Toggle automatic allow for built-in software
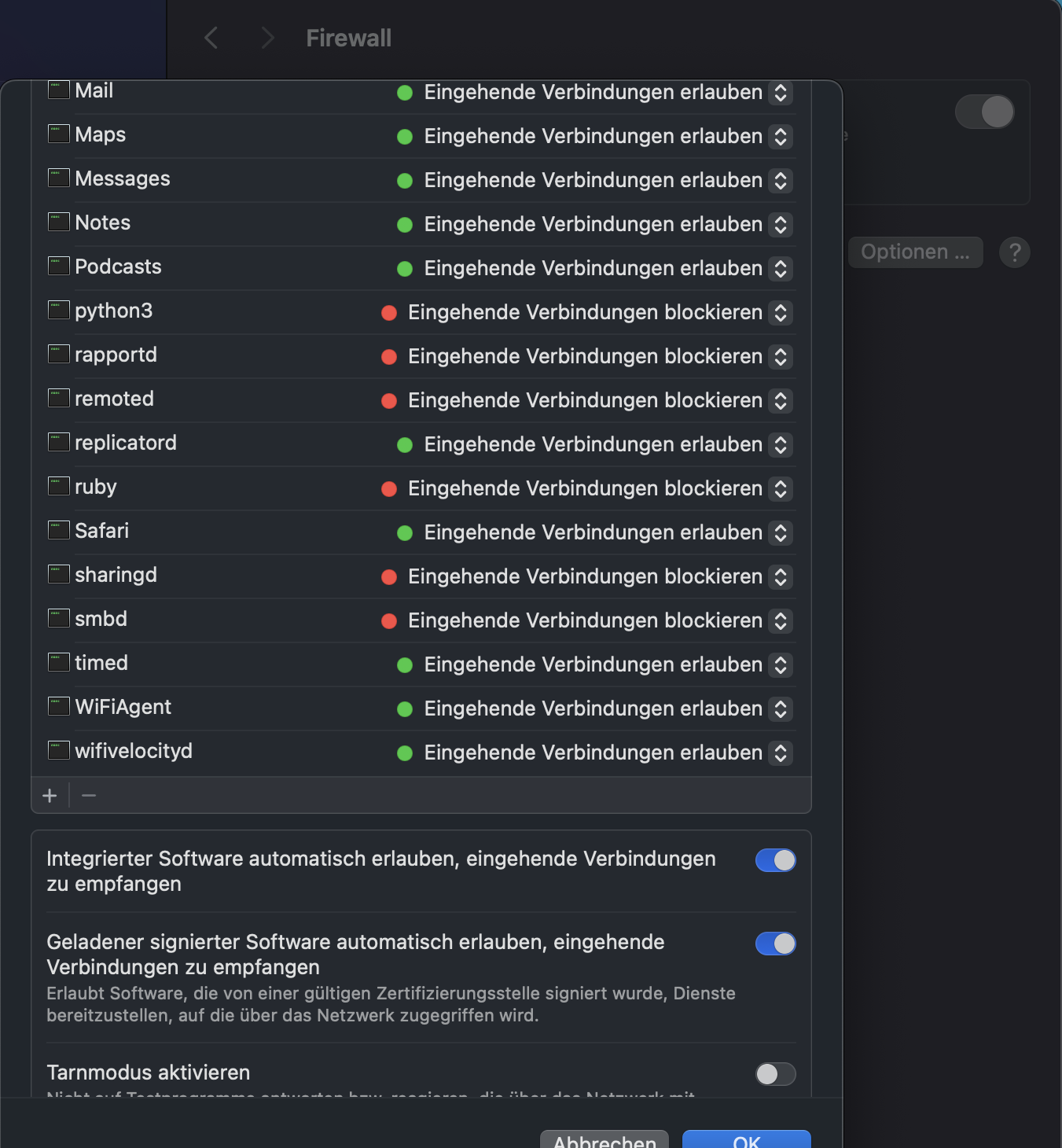This screenshot has height=1148, width=1062. click(x=775, y=861)
